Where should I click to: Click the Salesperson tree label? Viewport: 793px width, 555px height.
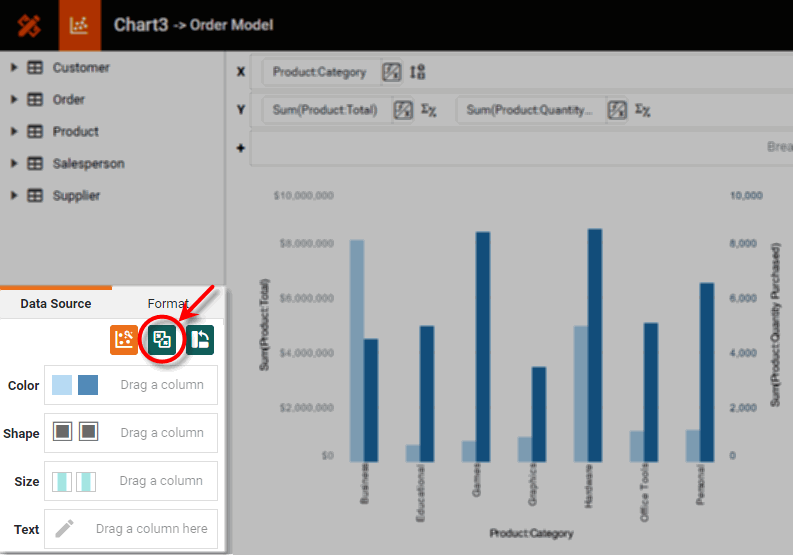point(89,163)
